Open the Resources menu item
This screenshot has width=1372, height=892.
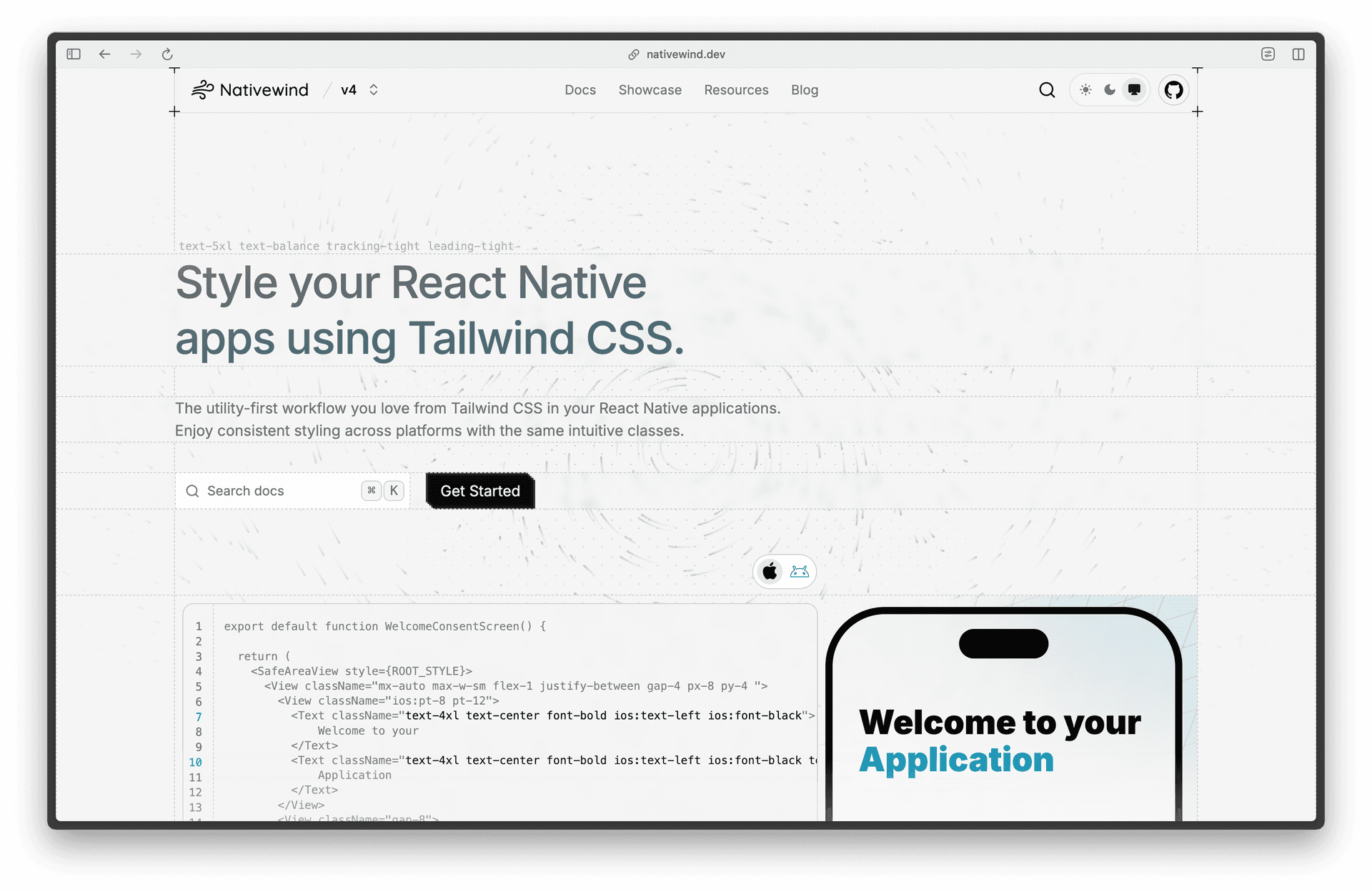tap(736, 90)
